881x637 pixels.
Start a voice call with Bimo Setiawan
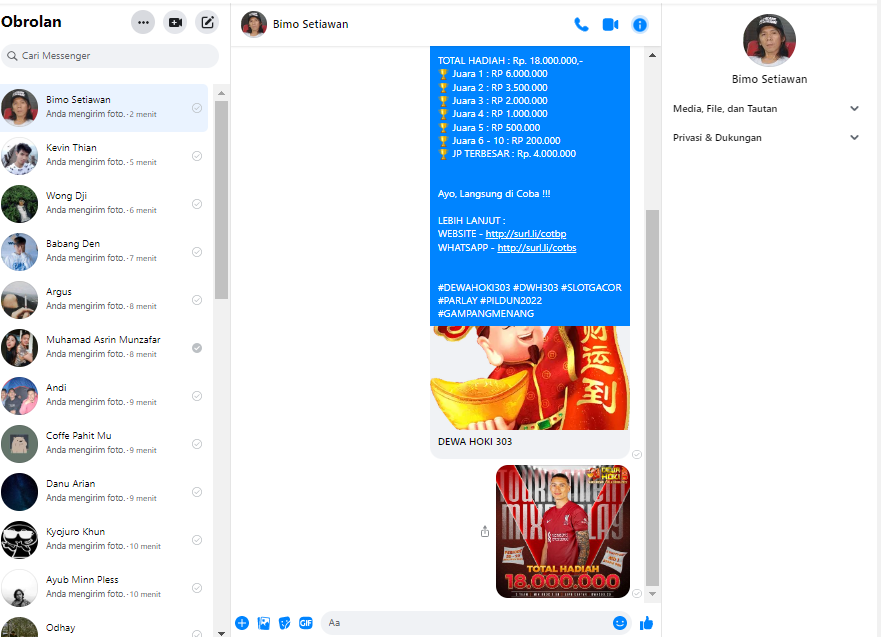coord(581,24)
